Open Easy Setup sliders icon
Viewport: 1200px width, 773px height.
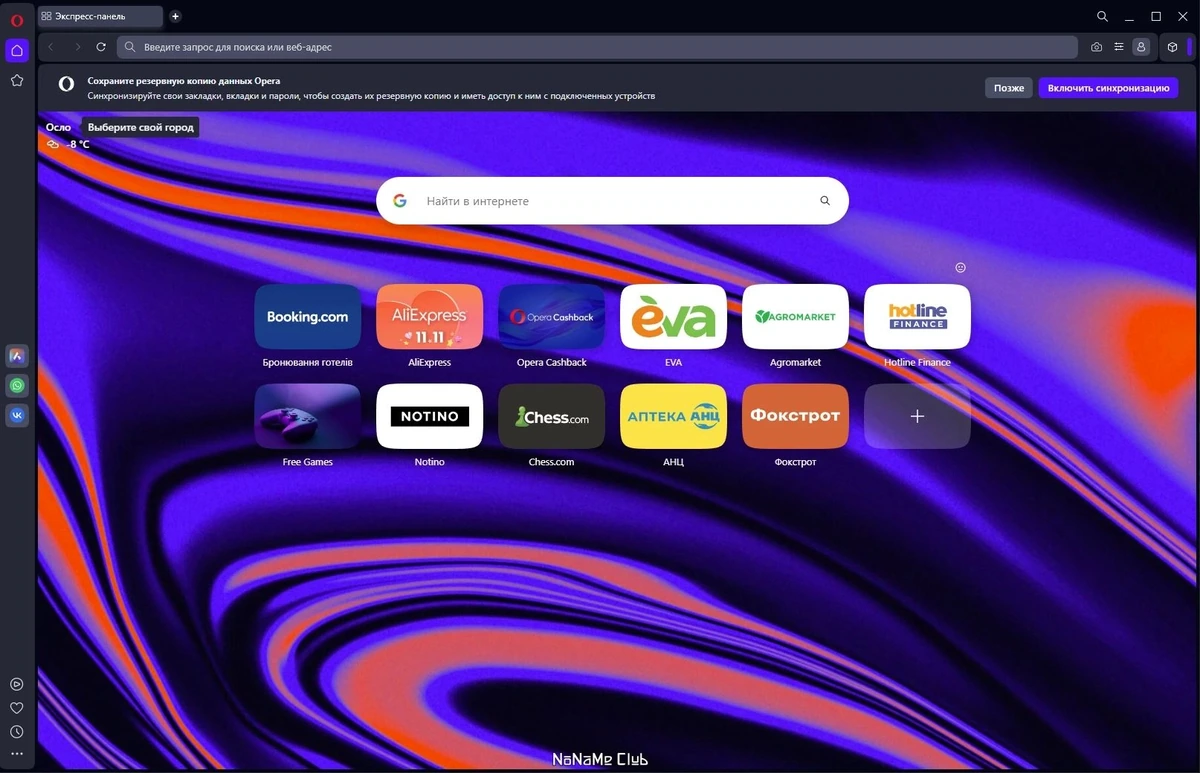click(x=1119, y=47)
